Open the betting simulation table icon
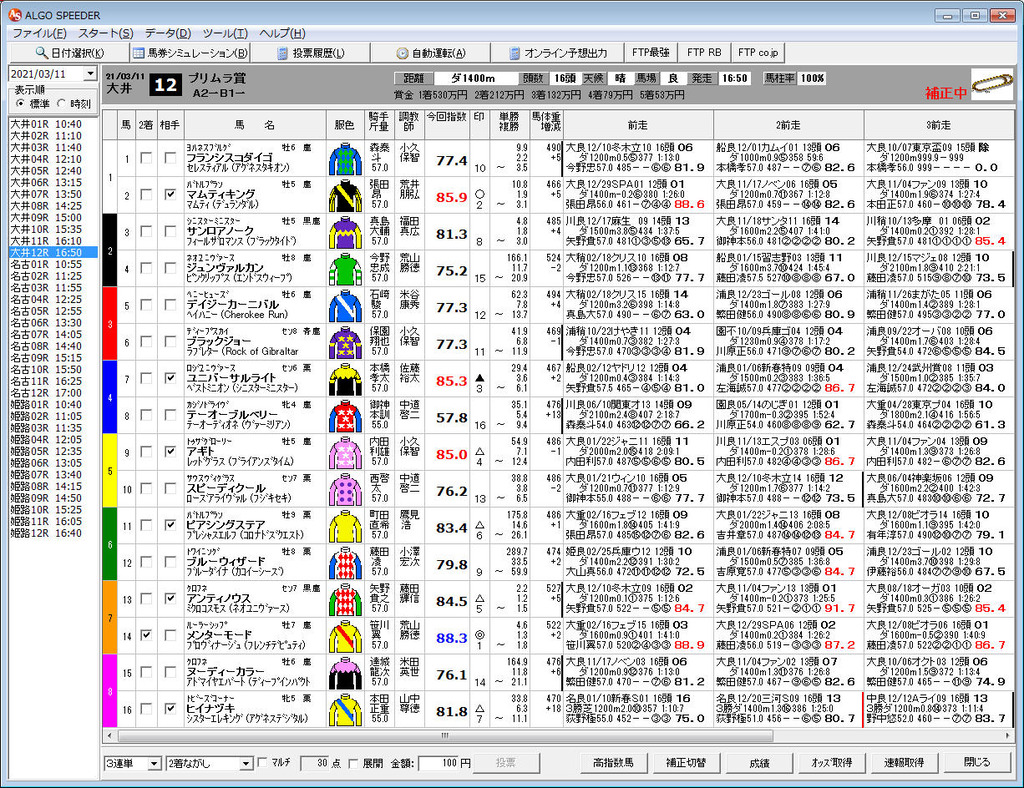This screenshot has width=1024, height=788. point(138,53)
